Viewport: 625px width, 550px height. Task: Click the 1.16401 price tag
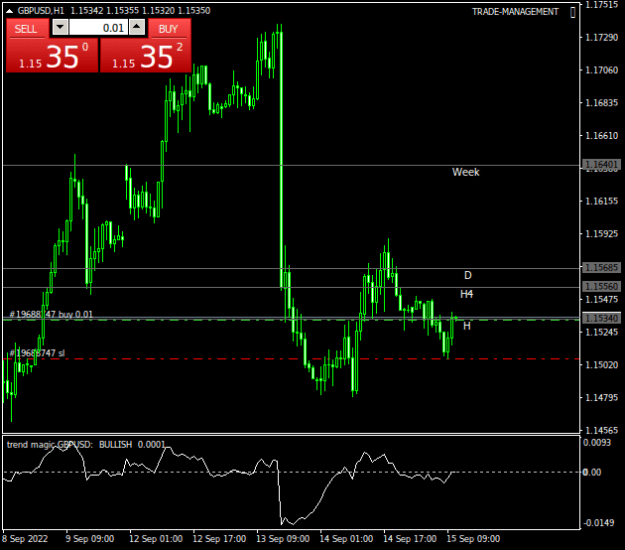click(x=601, y=165)
